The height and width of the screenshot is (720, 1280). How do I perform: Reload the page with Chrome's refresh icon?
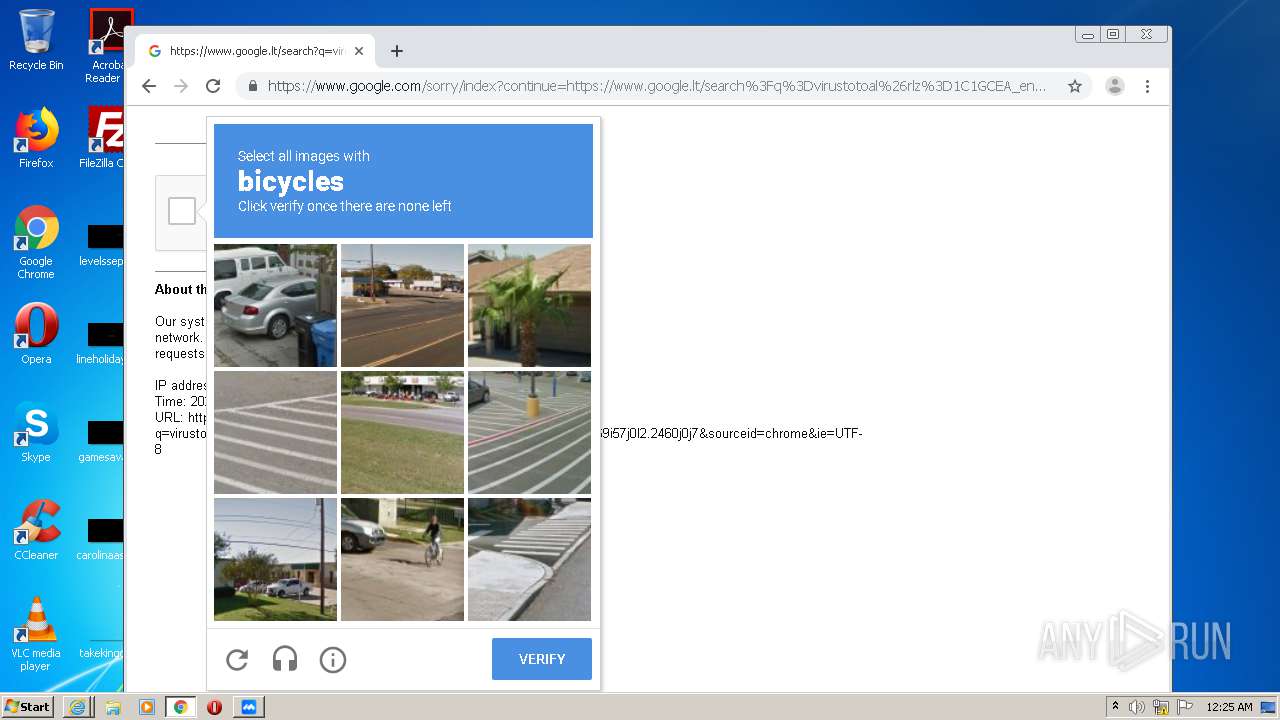tap(213, 86)
